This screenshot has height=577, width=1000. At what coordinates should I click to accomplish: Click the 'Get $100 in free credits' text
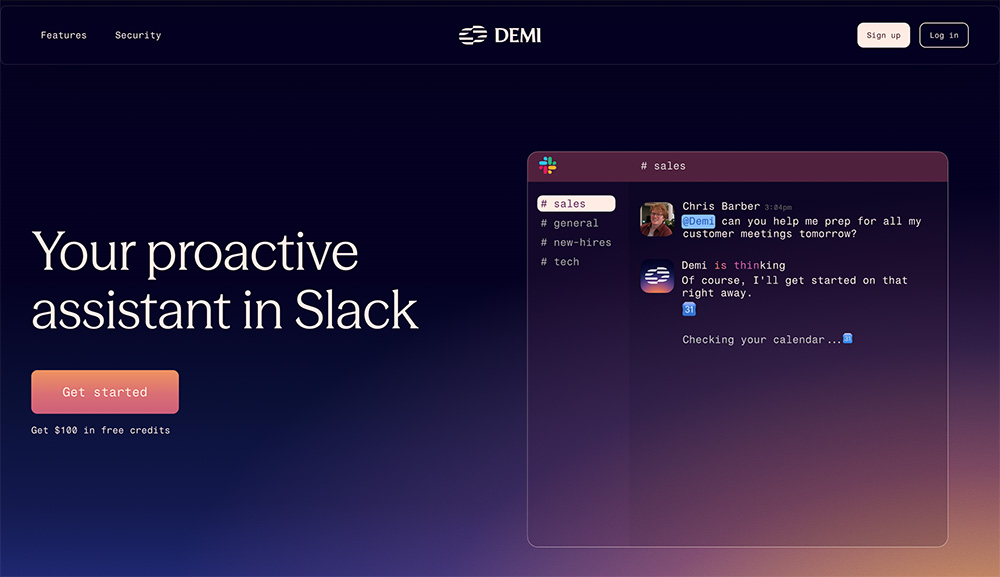(x=101, y=430)
